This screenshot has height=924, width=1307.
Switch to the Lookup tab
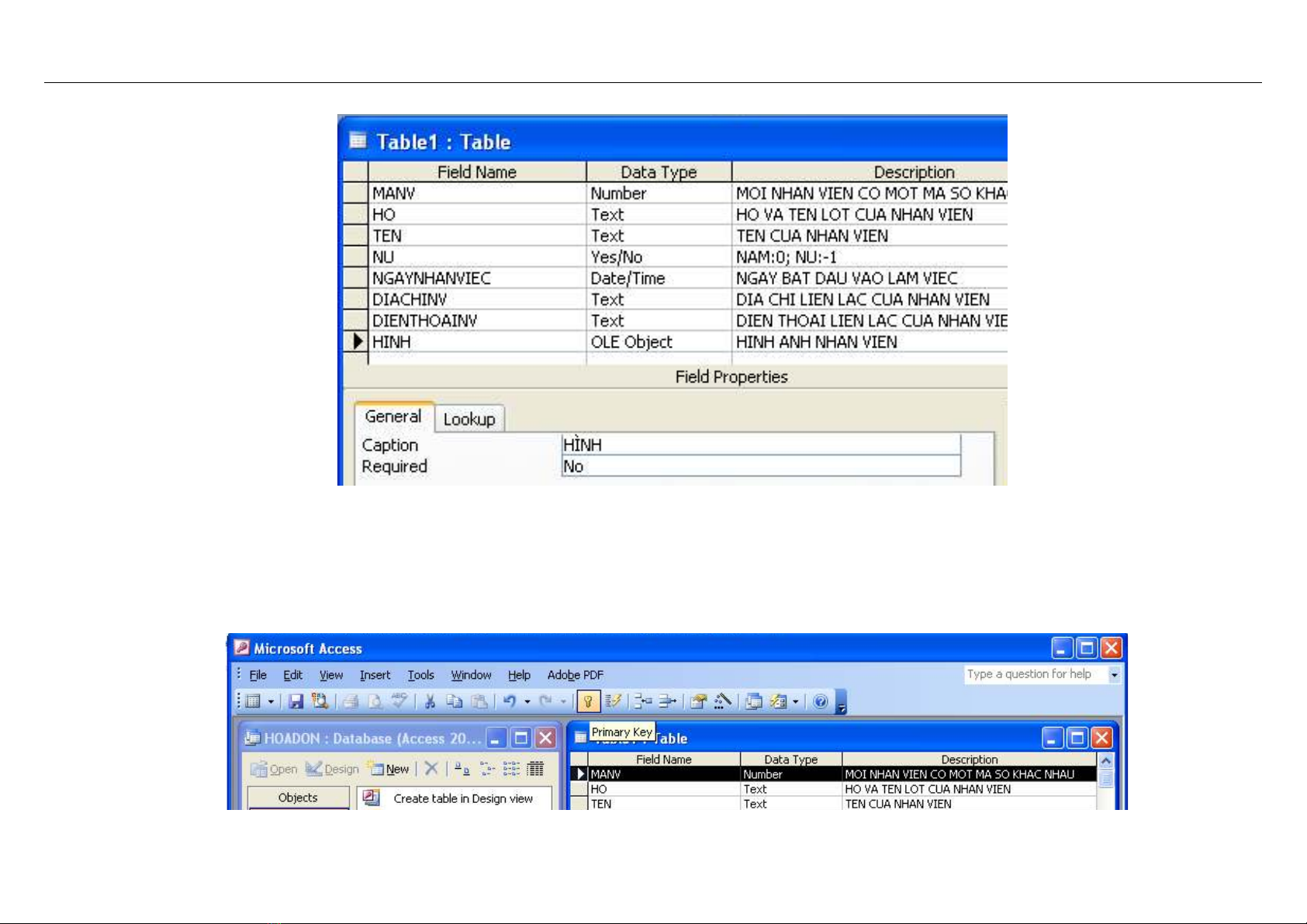[469, 420]
